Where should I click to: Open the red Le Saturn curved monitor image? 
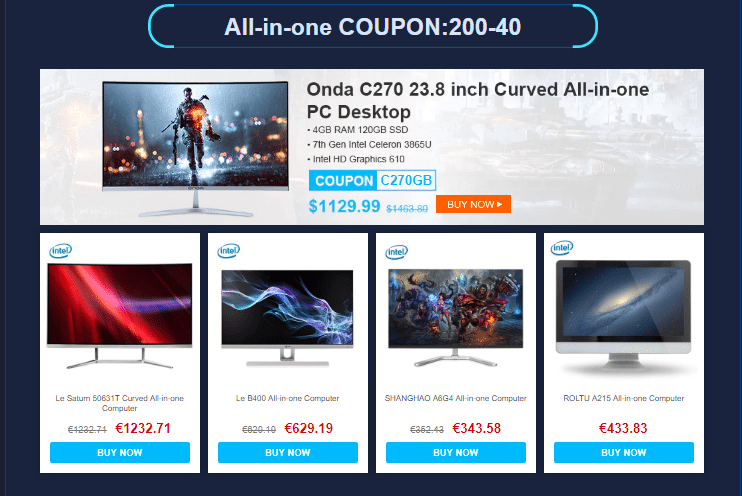[120, 316]
